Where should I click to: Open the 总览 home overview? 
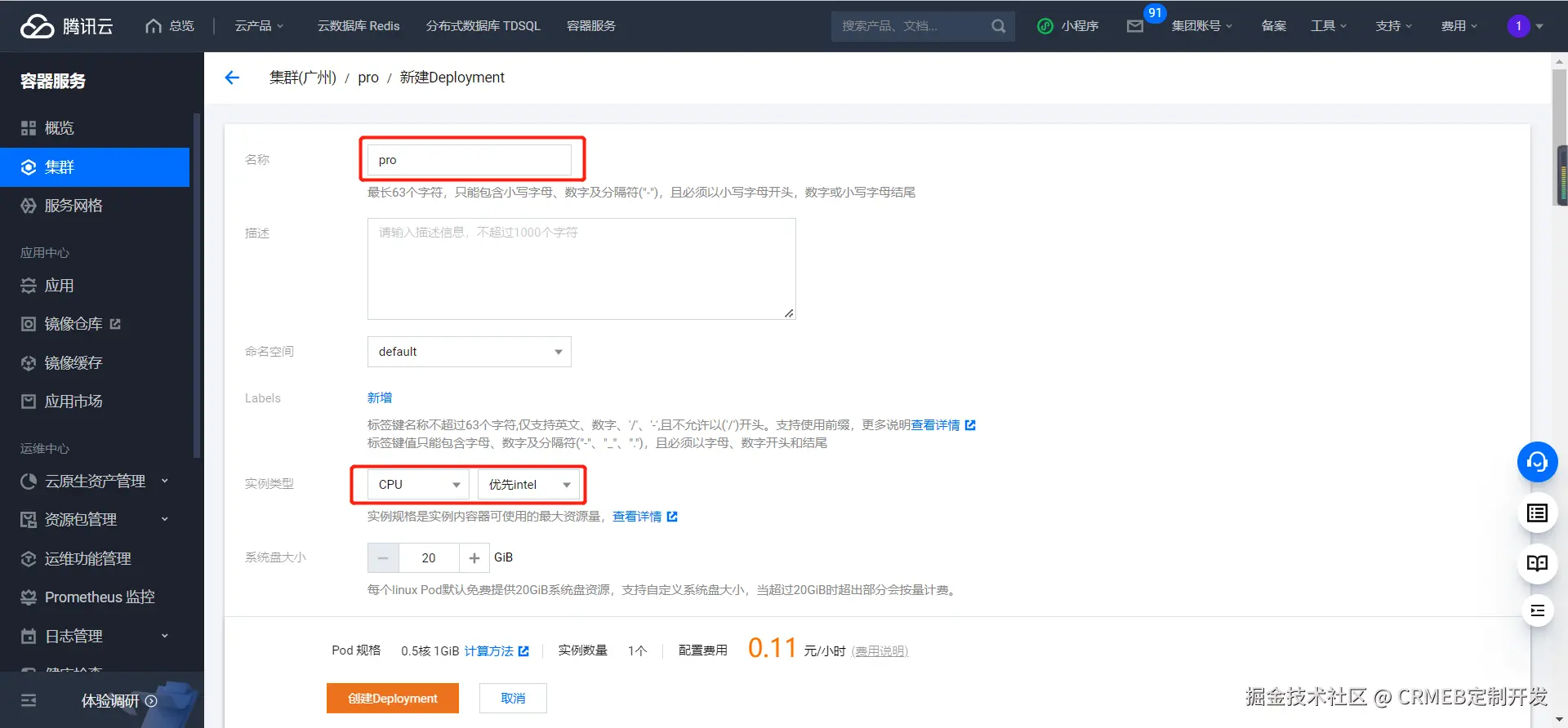click(170, 26)
